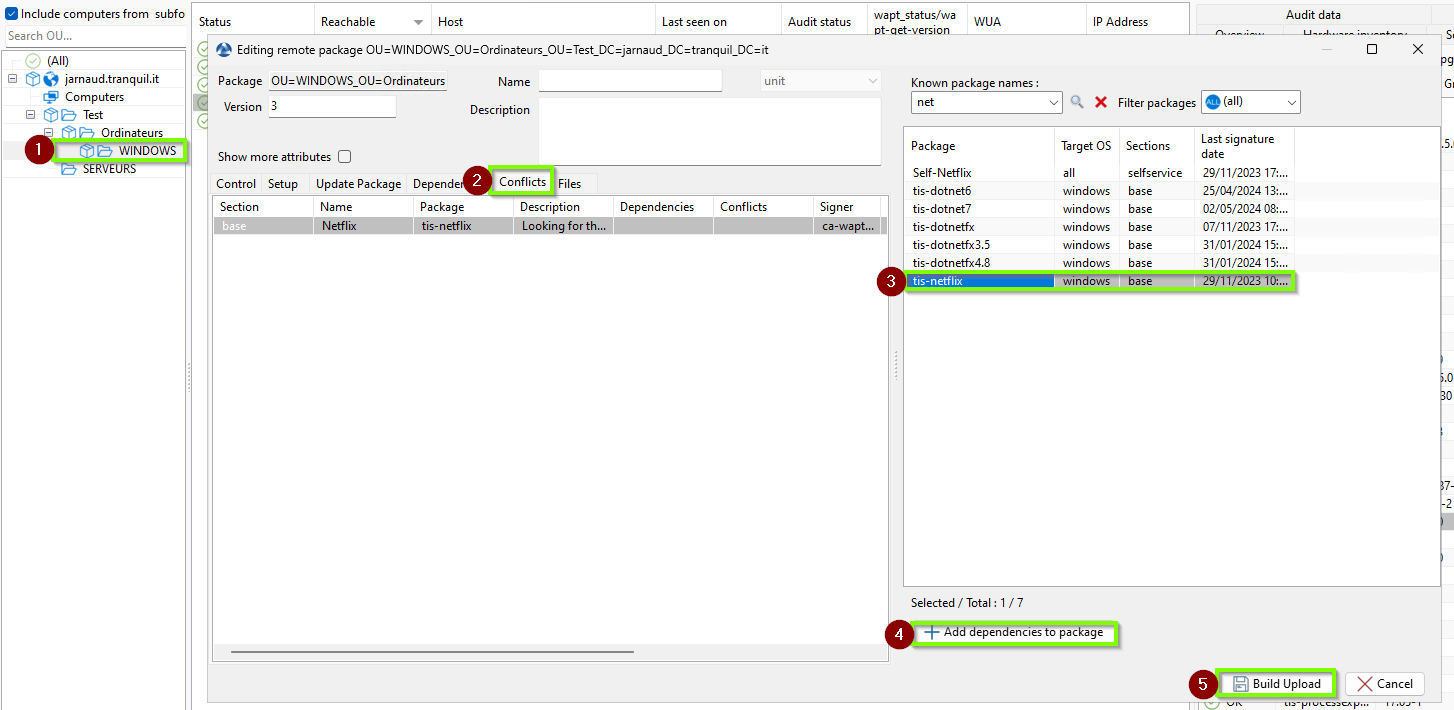Open the Filter packages dropdown
Screen dimensions: 1454x710
coord(1291,102)
